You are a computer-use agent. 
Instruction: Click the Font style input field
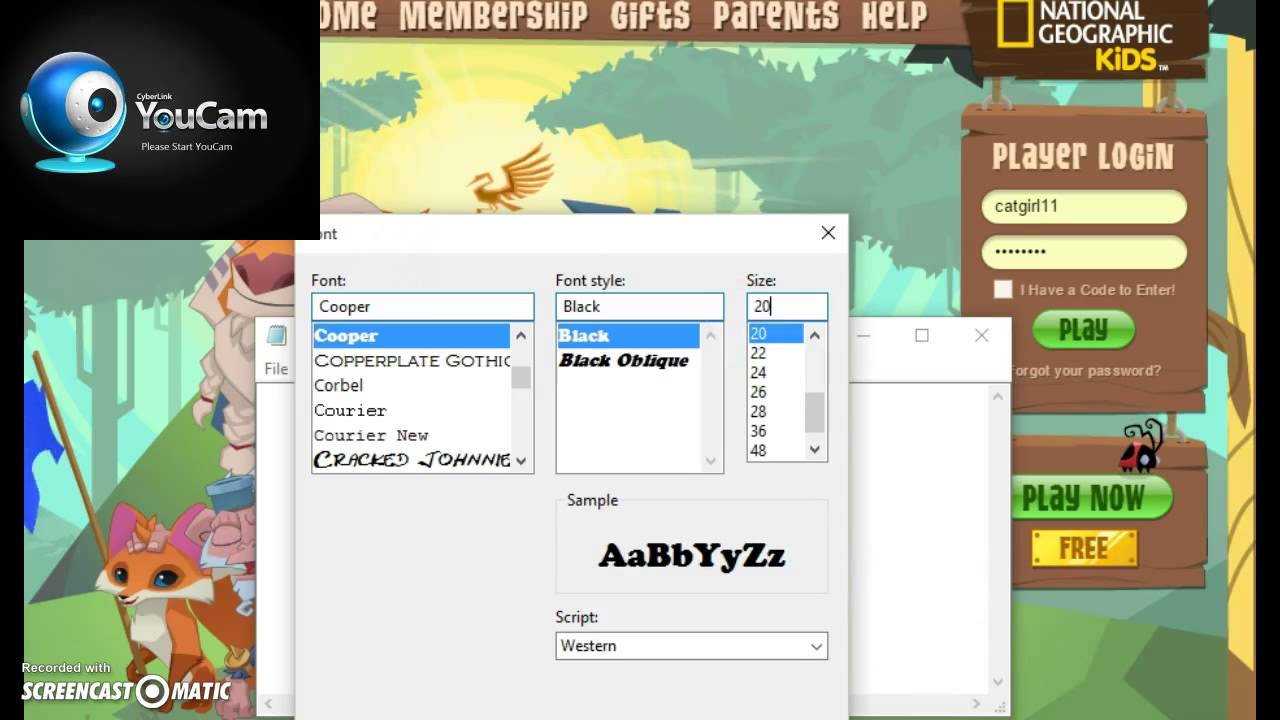(640, 306)
